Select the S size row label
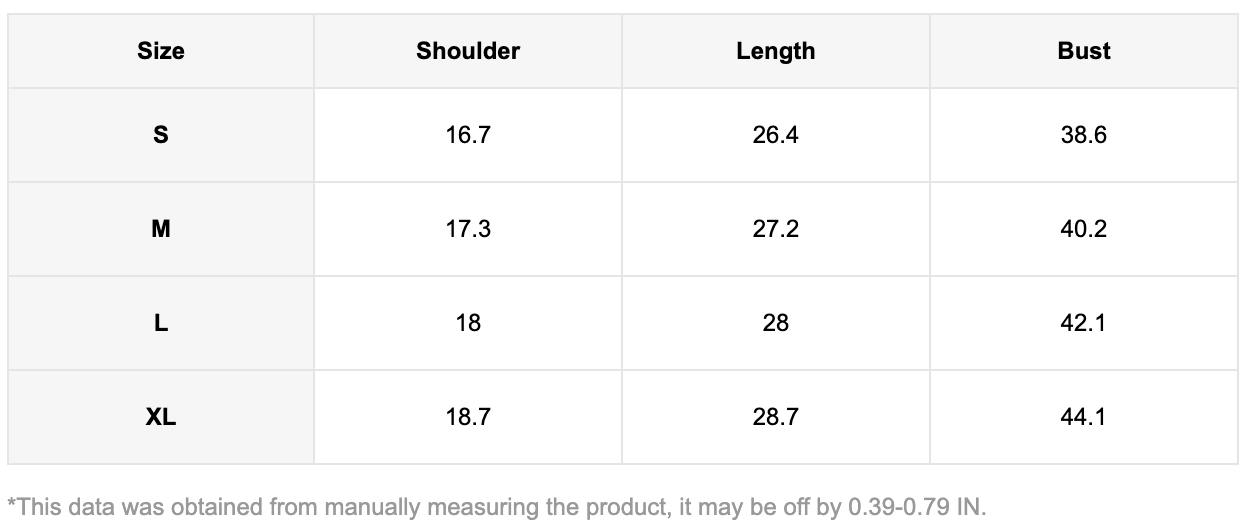 161,135
